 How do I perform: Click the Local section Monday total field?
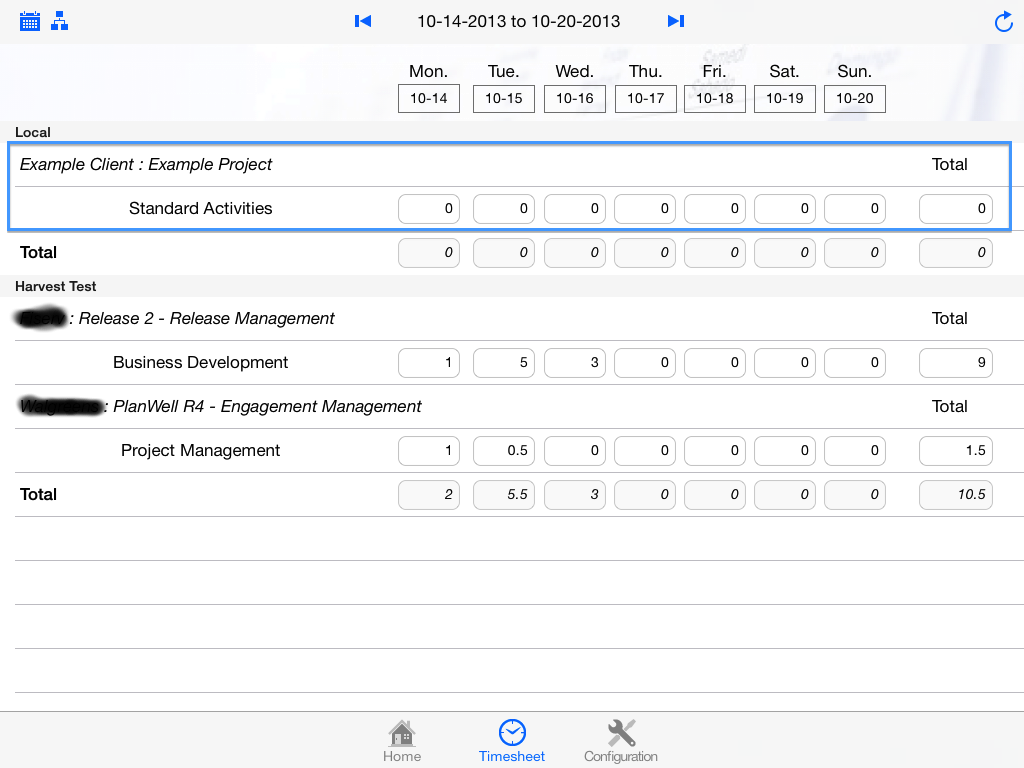pos(429,253)
